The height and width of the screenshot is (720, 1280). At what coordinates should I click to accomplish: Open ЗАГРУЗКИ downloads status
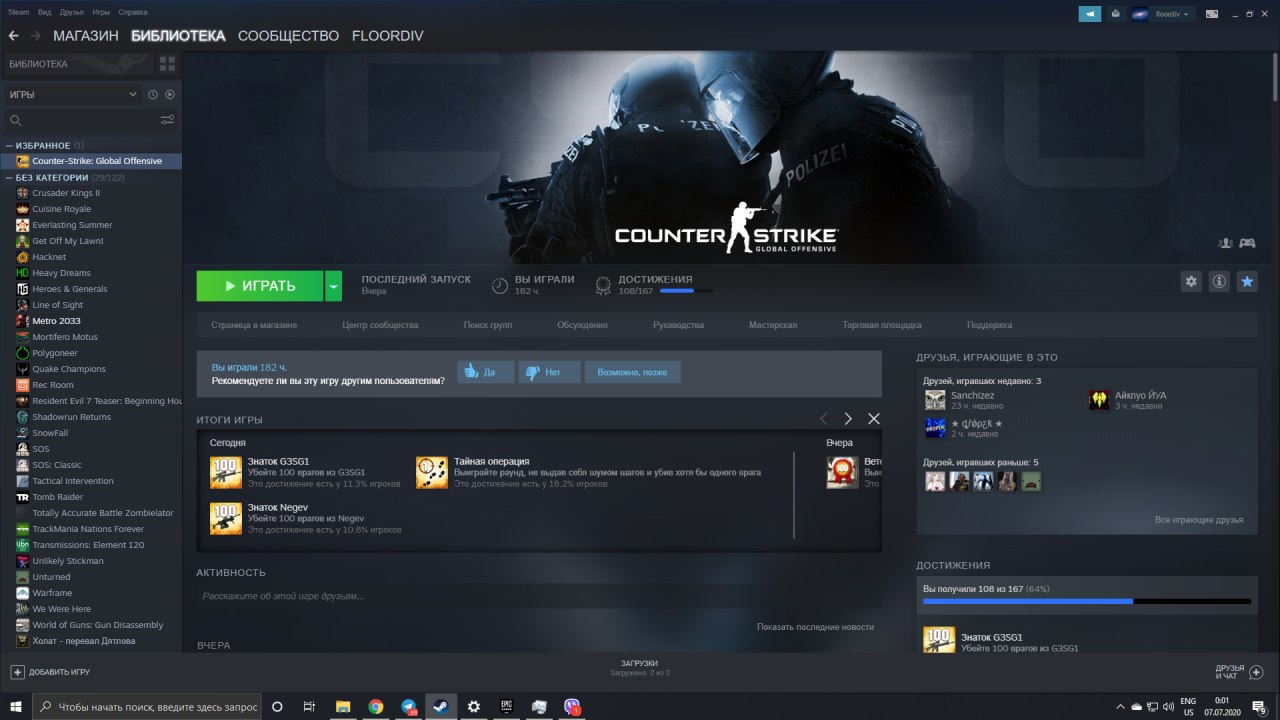coord(639,668)
